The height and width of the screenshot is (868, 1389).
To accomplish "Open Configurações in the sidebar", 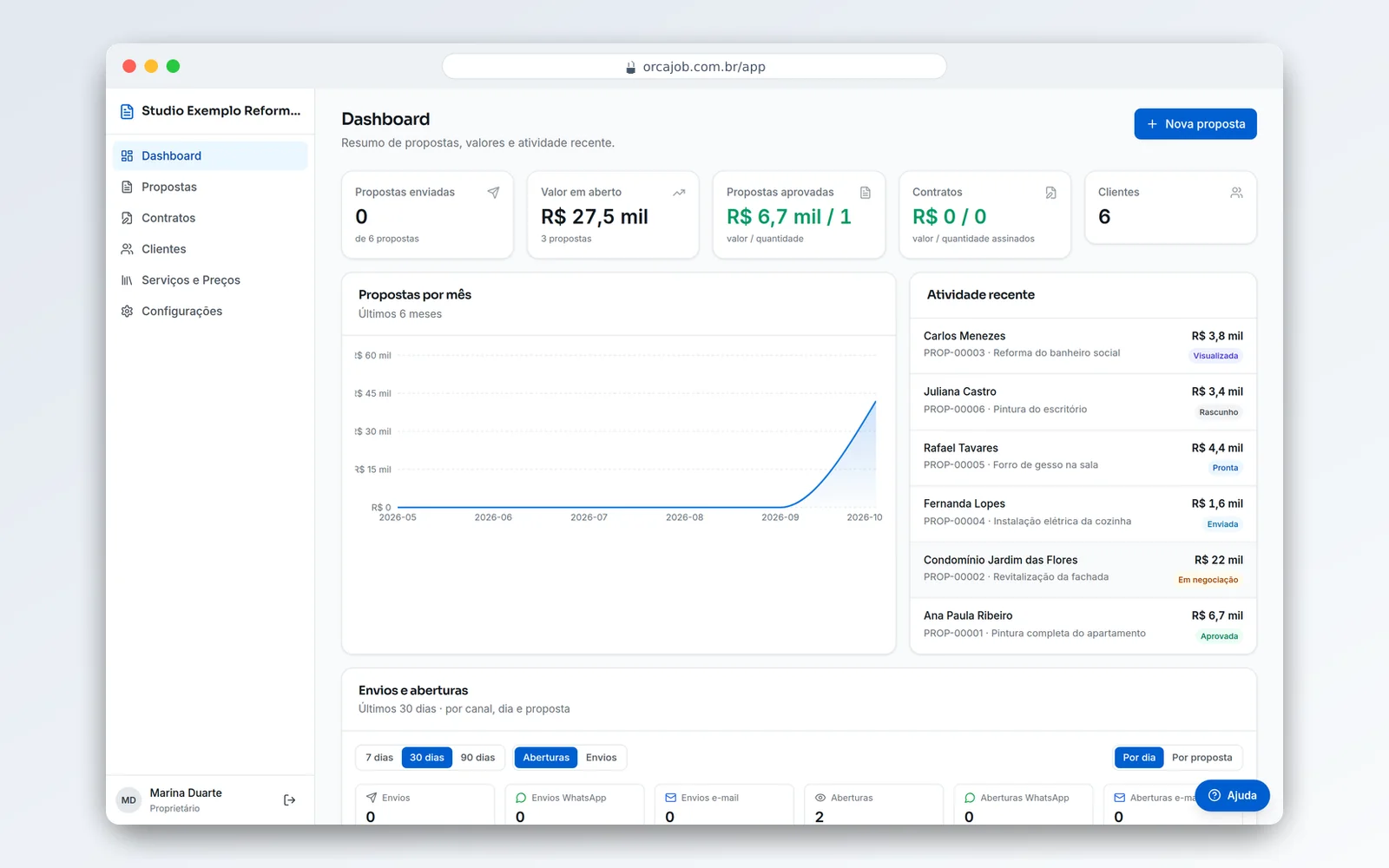I will coord(210,312).
